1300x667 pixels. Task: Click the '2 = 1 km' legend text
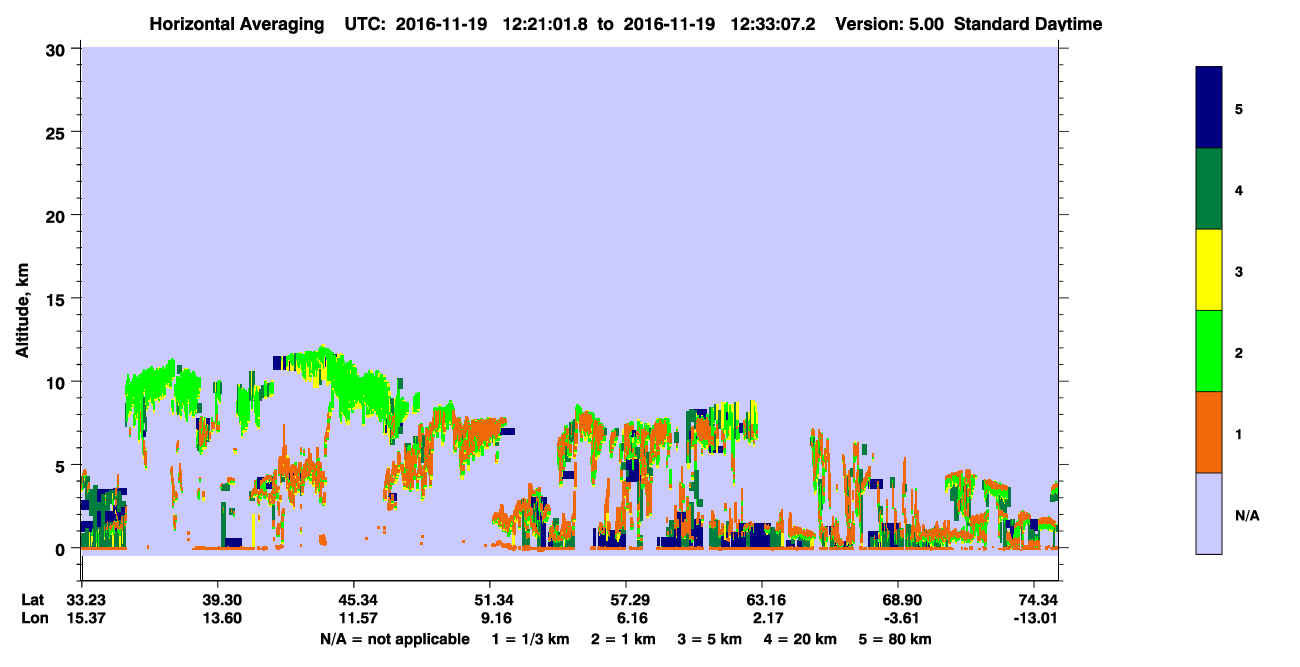[x=624, y=639]
